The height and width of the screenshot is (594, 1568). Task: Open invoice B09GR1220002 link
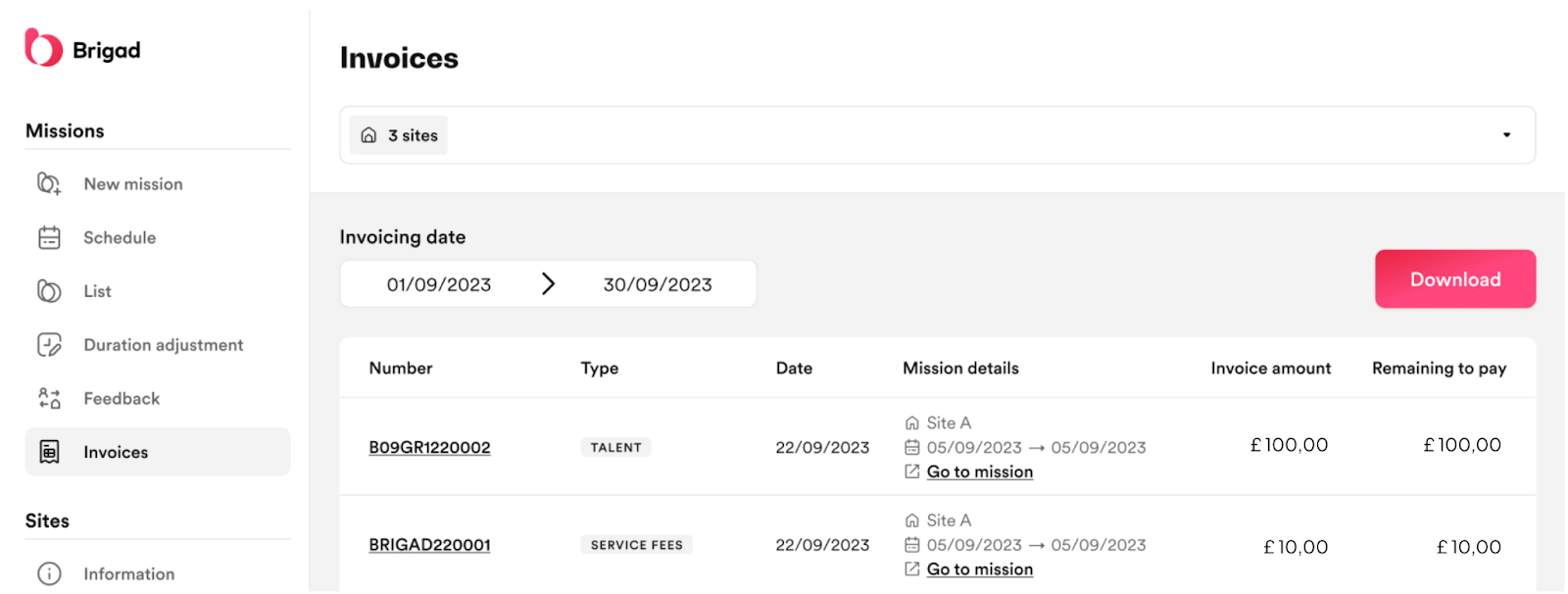click(x=429, y=448)
